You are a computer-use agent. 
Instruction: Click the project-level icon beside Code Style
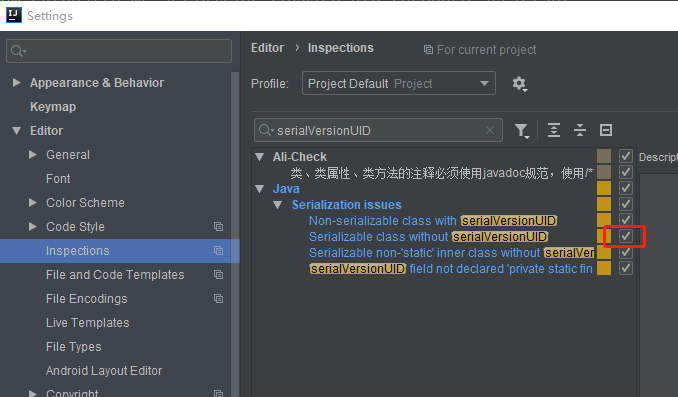pyautogui.click(x=218, y=227)
